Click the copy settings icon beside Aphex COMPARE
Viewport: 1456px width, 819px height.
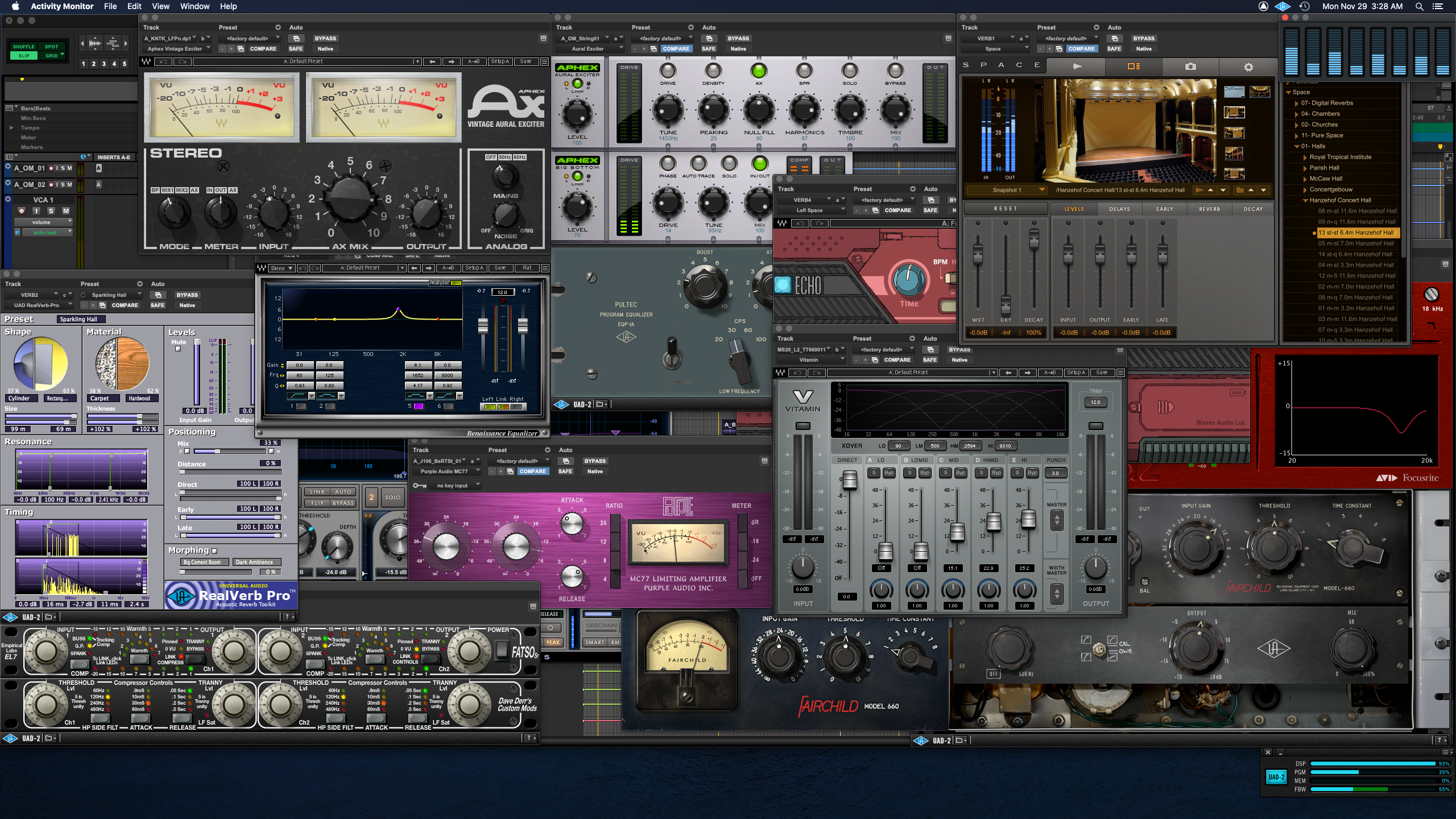(x=241, y=49)
